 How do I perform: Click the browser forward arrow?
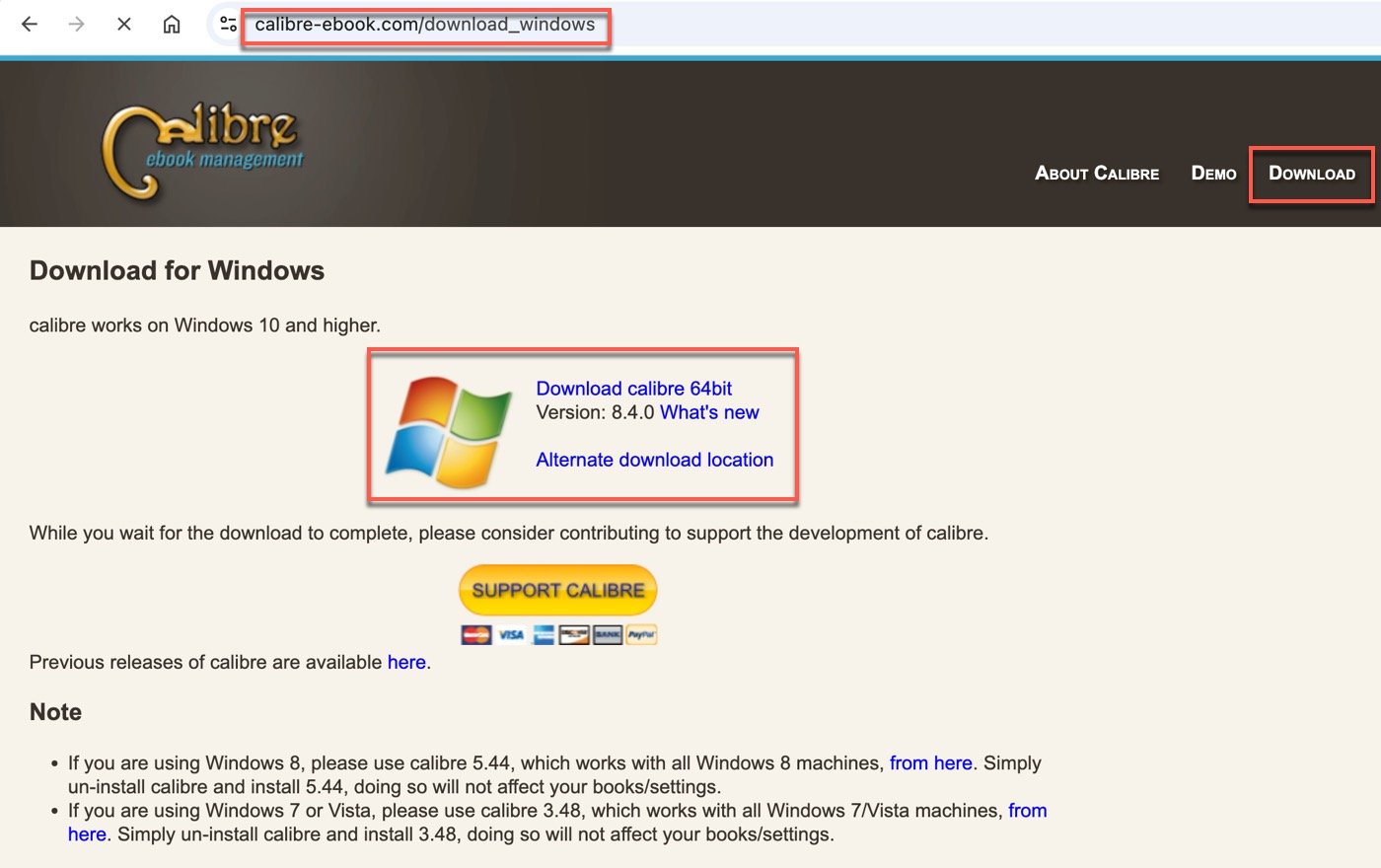77,25
